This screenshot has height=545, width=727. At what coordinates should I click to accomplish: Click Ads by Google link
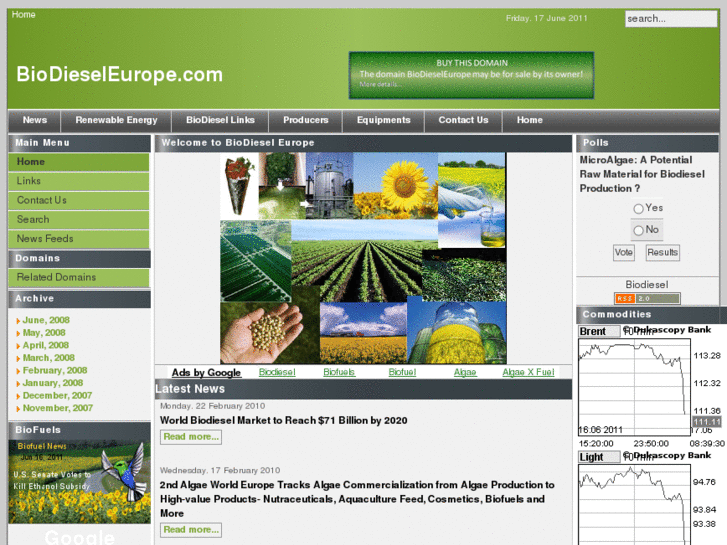pos(206,372)
